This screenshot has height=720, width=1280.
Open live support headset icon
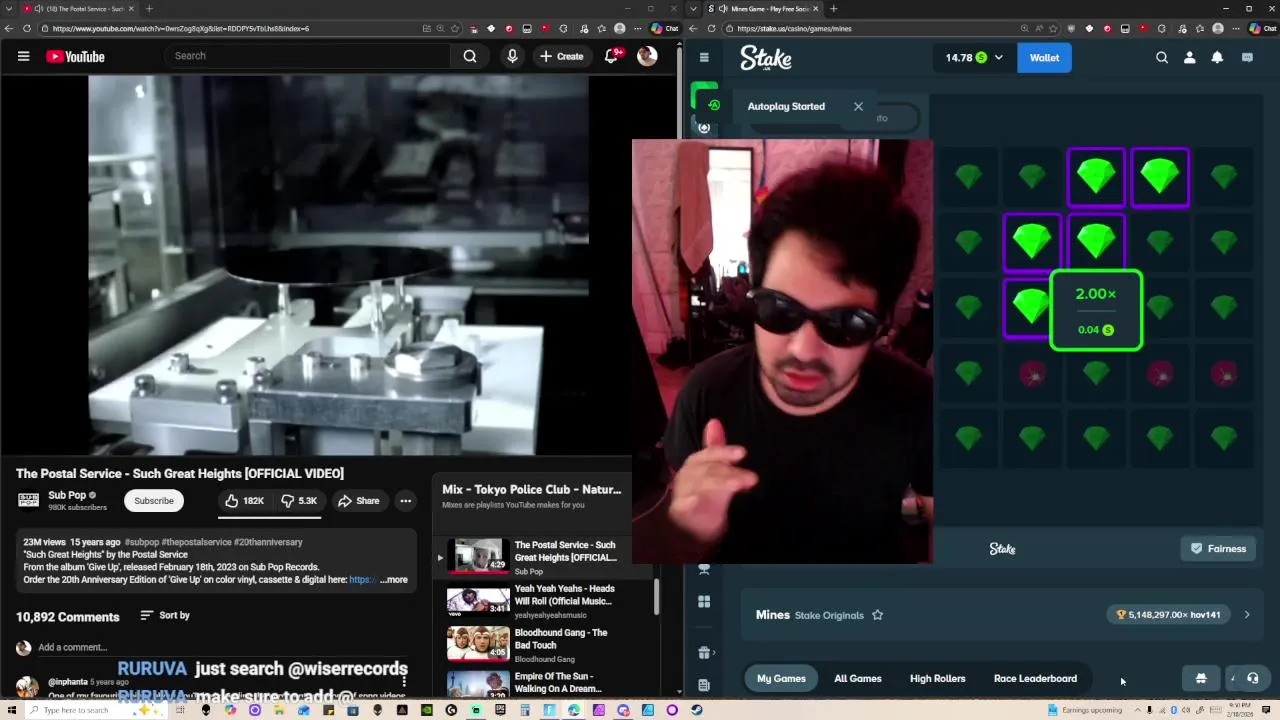click(x=1252, y=678)
